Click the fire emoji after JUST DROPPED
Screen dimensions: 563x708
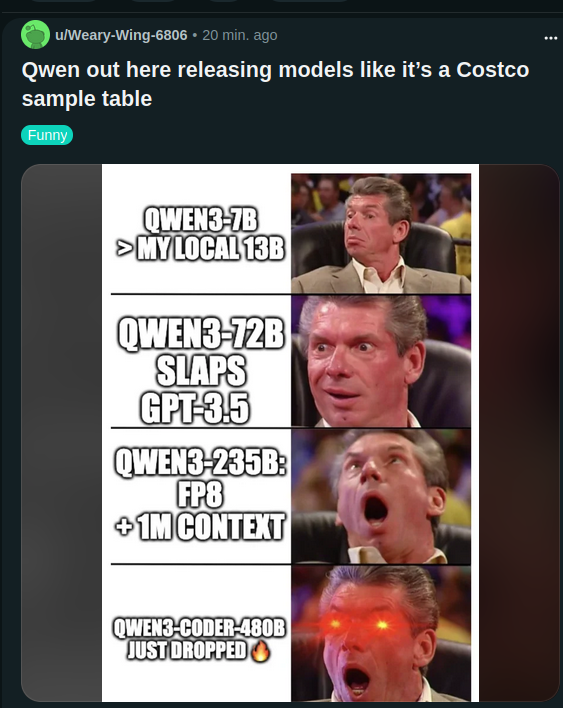click(261, 651)
